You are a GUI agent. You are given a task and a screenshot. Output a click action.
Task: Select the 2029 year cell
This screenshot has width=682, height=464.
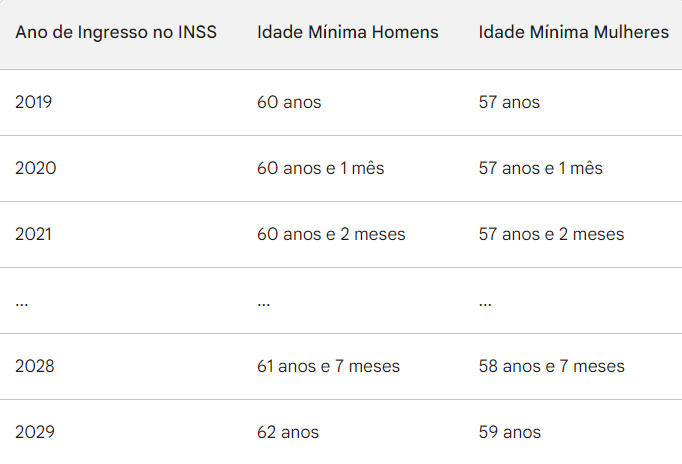click(35, 432)
